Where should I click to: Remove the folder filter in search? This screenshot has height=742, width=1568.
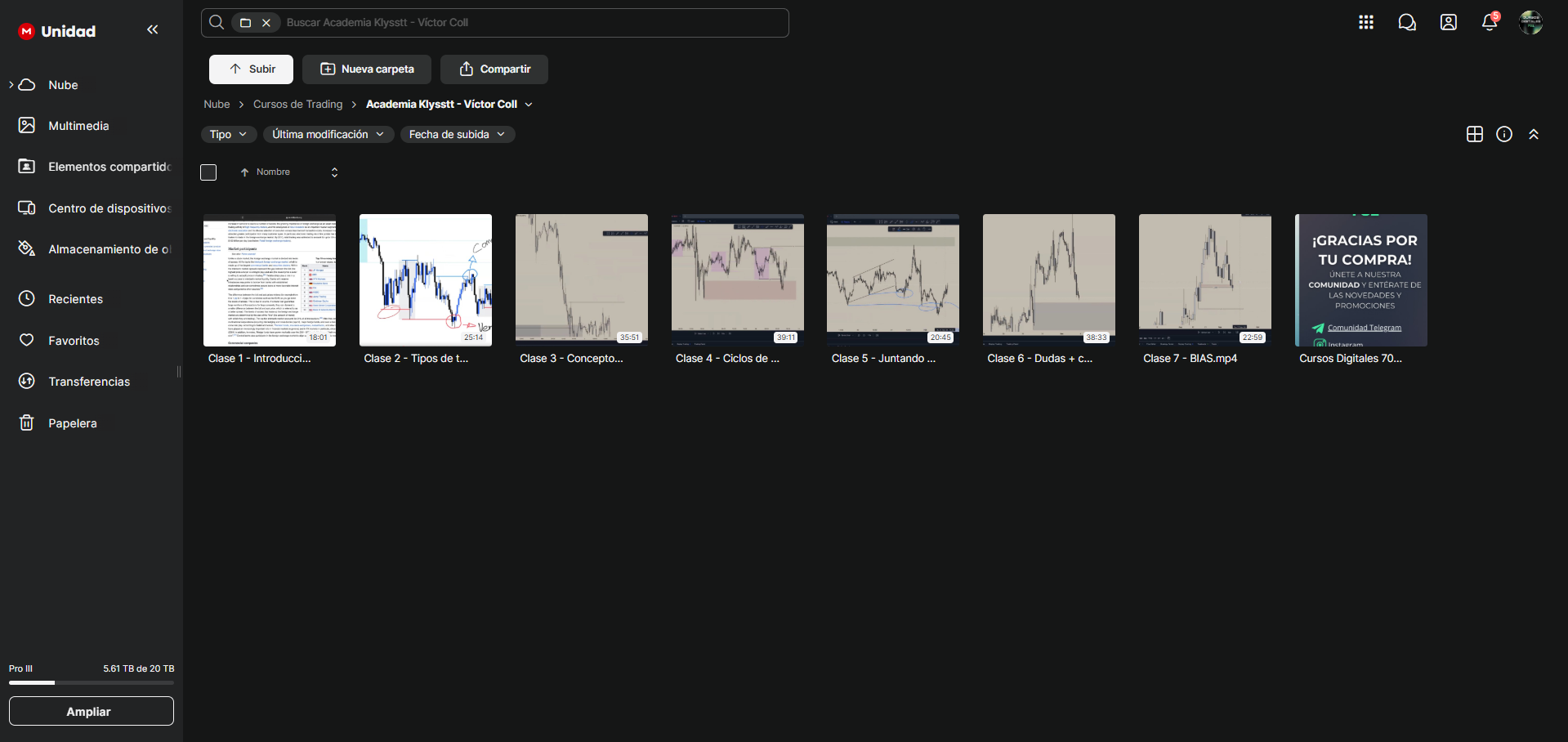click(x=266, y=23)
